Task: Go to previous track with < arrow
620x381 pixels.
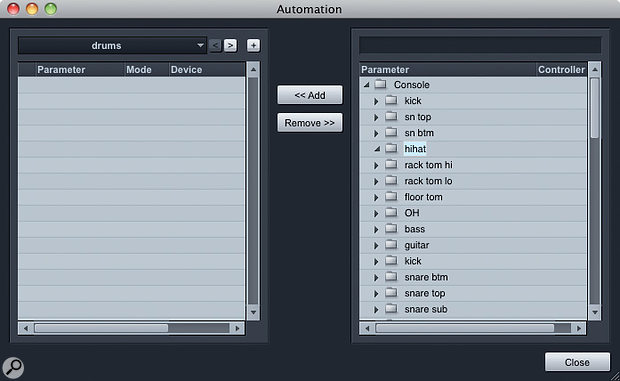Action: tap(215, 45)
